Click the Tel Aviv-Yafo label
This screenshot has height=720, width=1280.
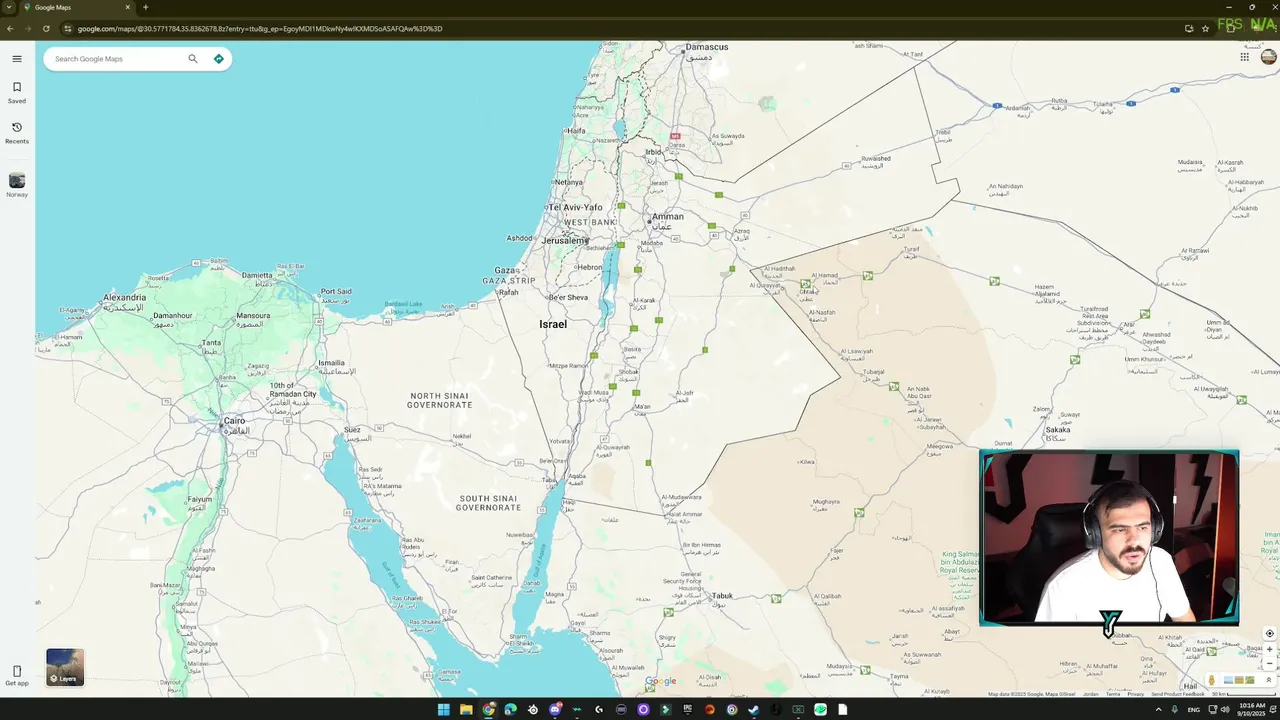[x=575, y=207]
